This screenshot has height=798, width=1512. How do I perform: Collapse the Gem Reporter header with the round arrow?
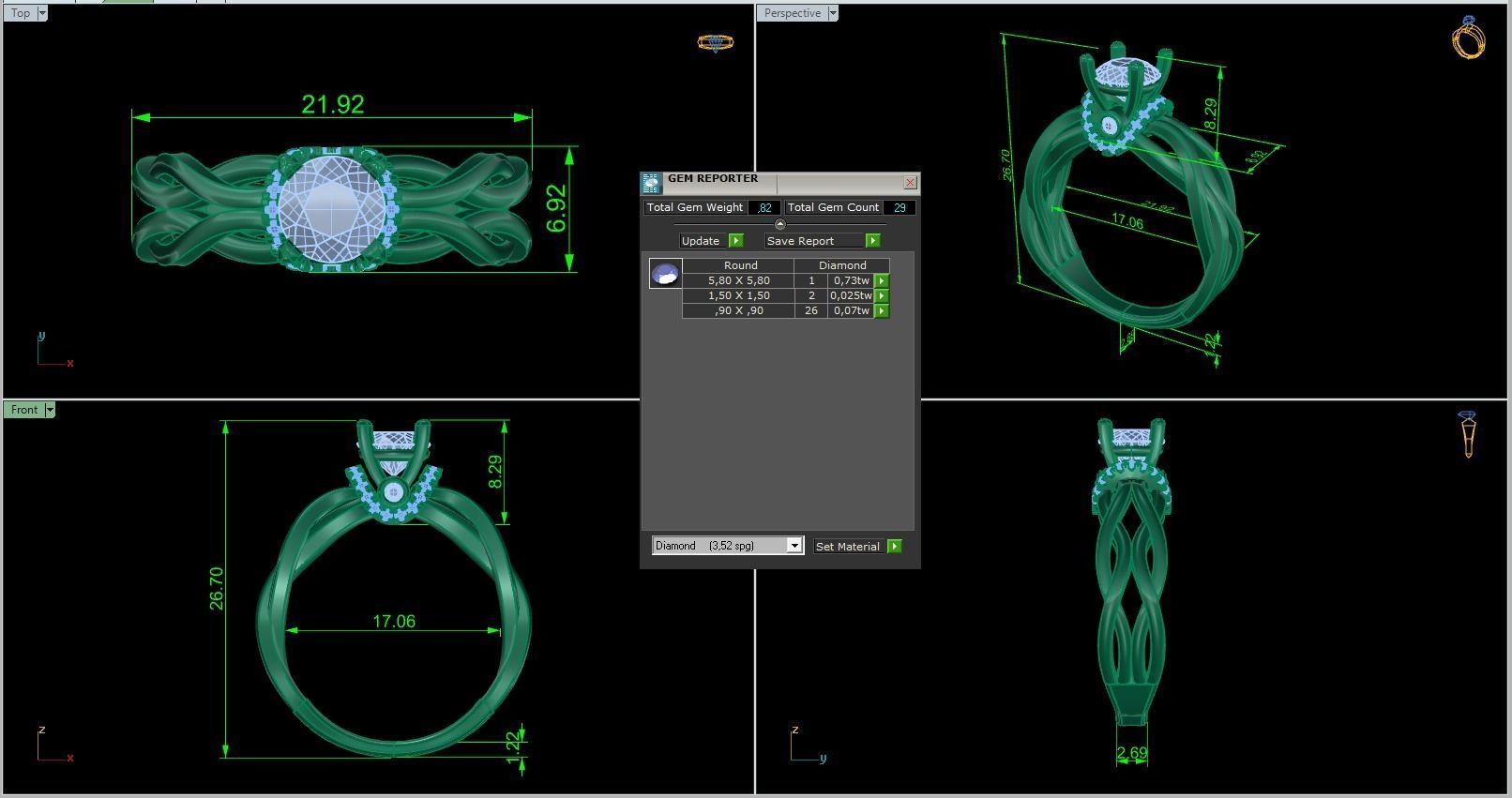779,224
